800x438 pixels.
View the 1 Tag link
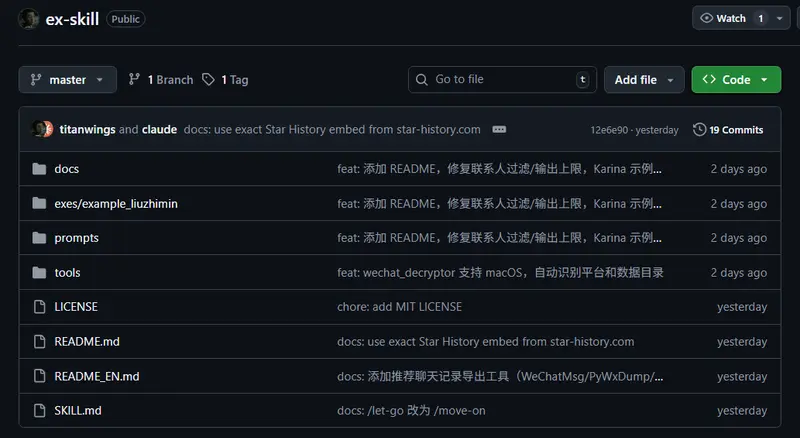(226, 80)
